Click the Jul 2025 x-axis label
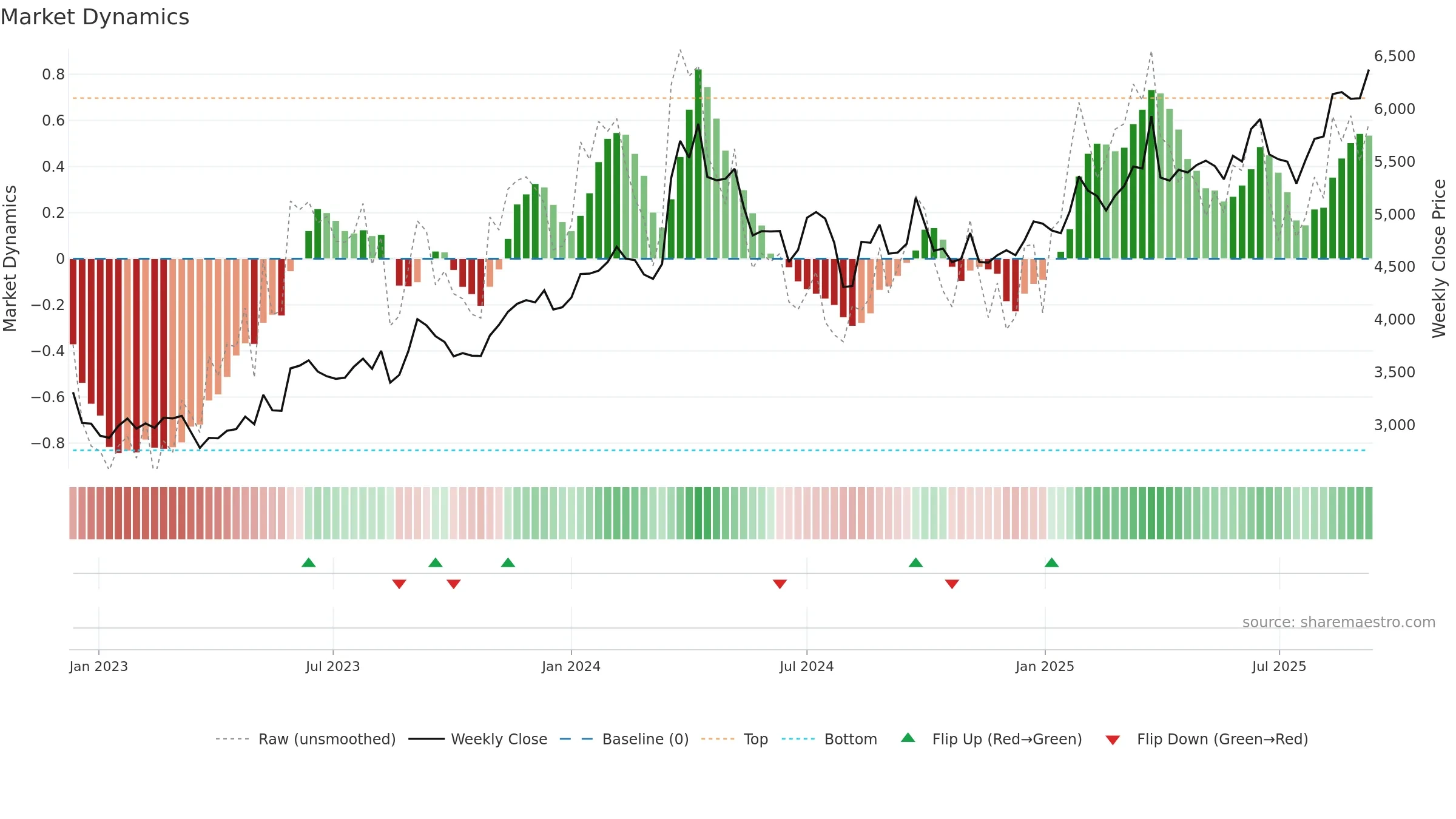 pos(1279,666)
